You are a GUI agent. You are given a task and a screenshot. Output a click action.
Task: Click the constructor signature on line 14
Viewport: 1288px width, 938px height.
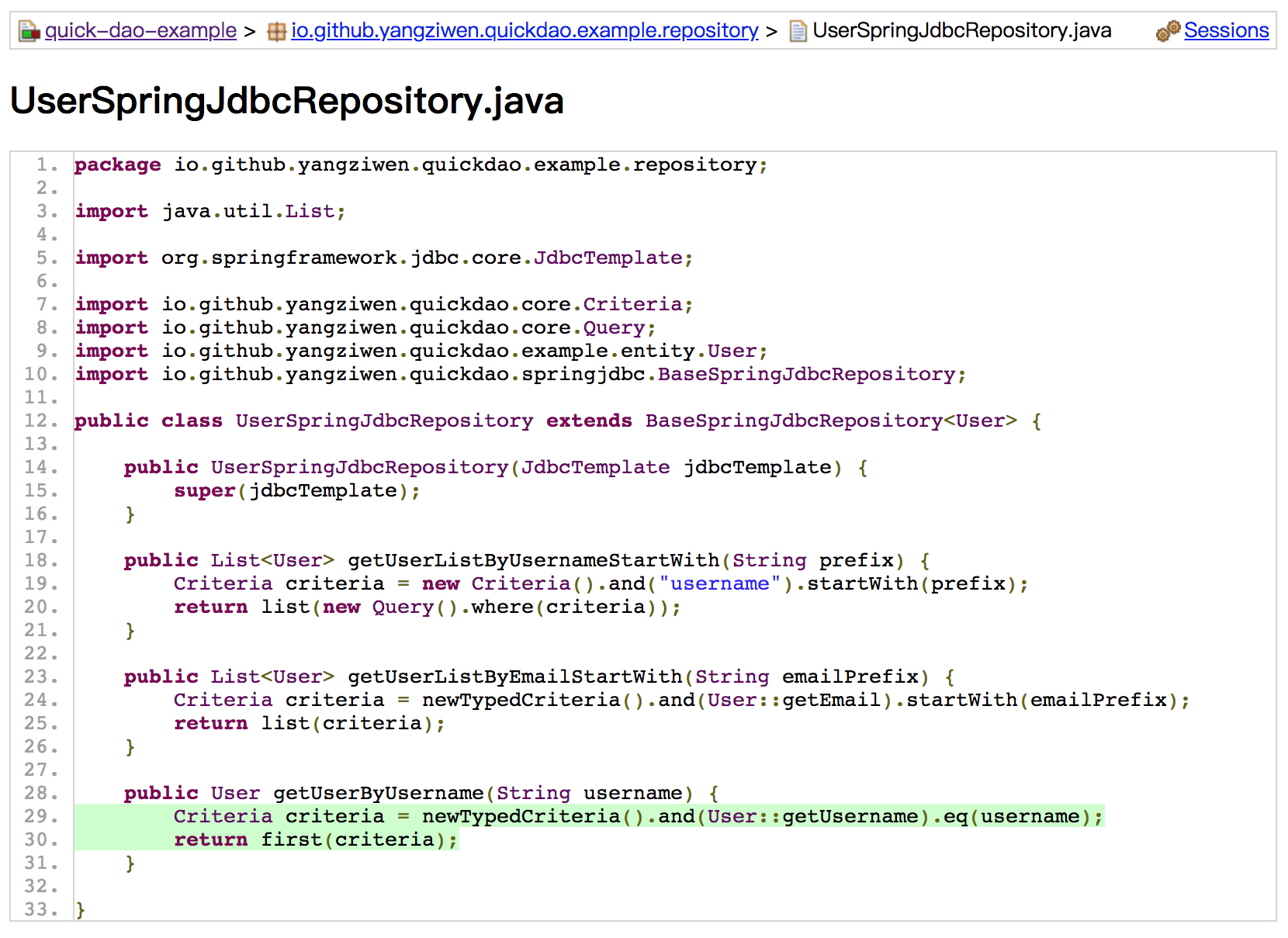pos(496,468)
